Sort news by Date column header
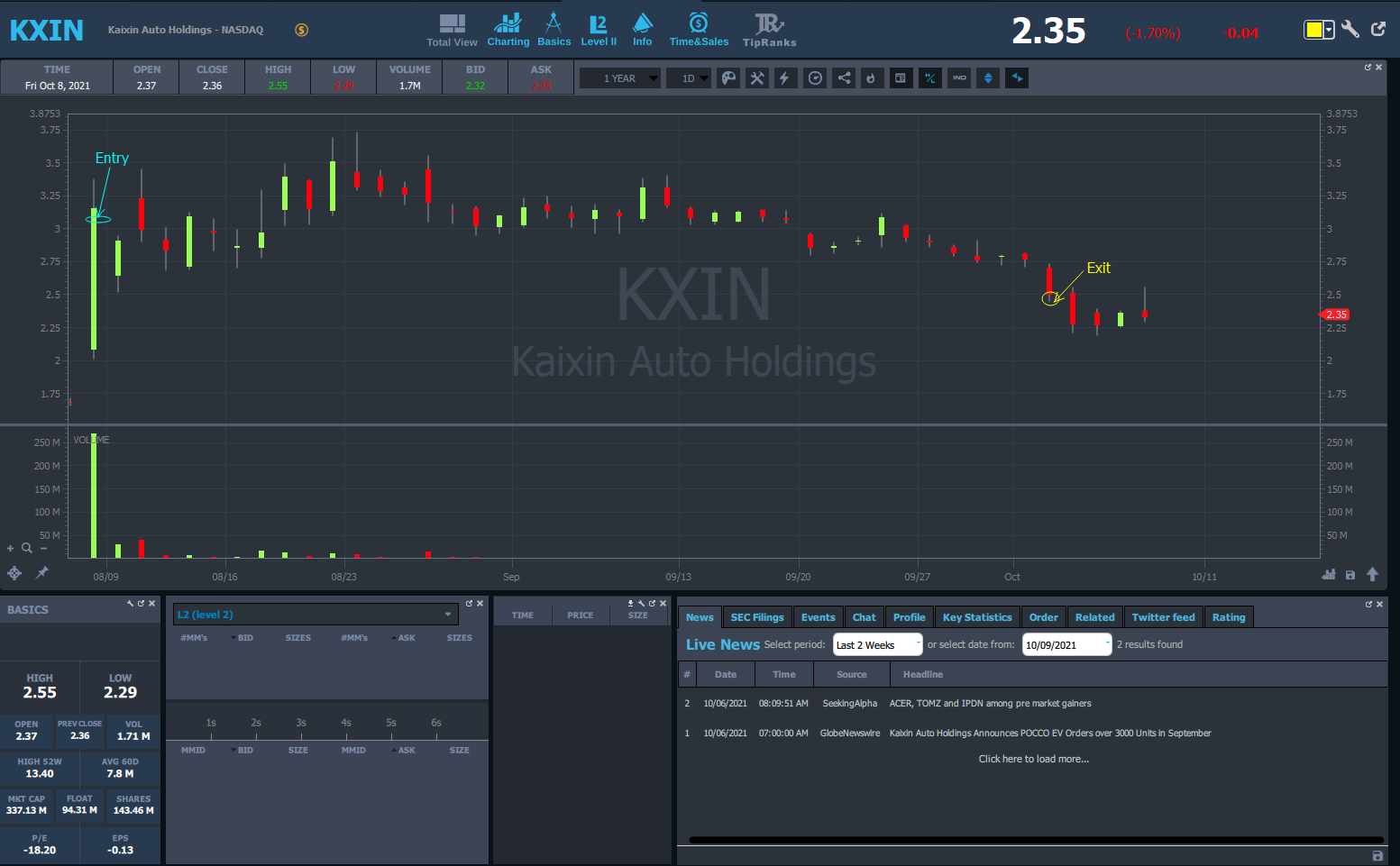This screenshot has width=1400, height=866. coord(726,674)
